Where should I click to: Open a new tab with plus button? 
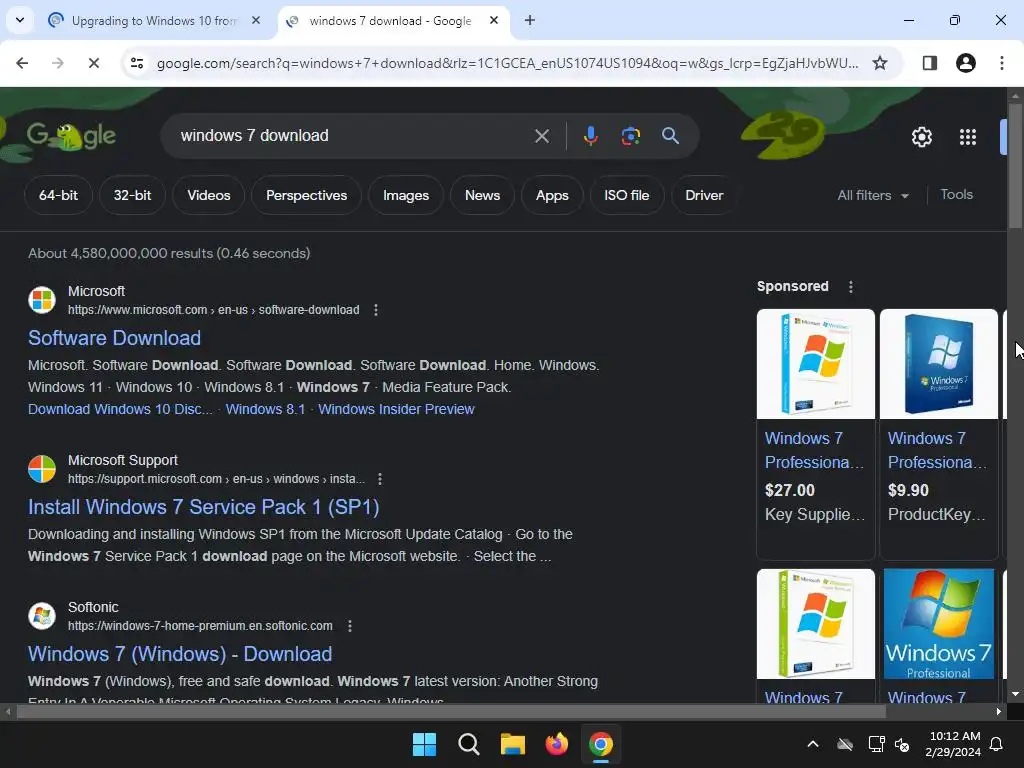tap(530, 20)
